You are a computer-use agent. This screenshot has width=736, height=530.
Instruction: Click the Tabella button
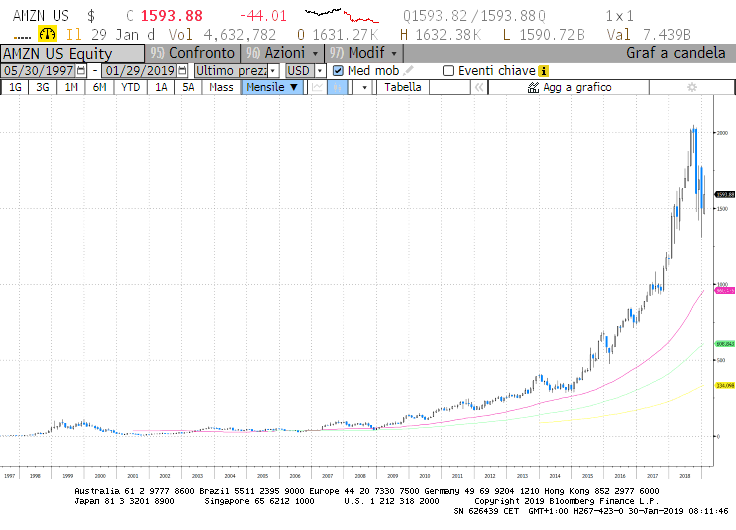pyautogui.click(x=402, y=87)
